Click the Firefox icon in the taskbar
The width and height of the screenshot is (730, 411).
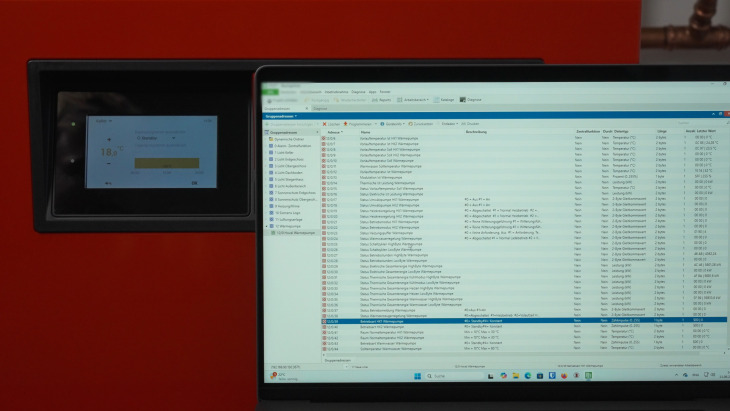563,377
